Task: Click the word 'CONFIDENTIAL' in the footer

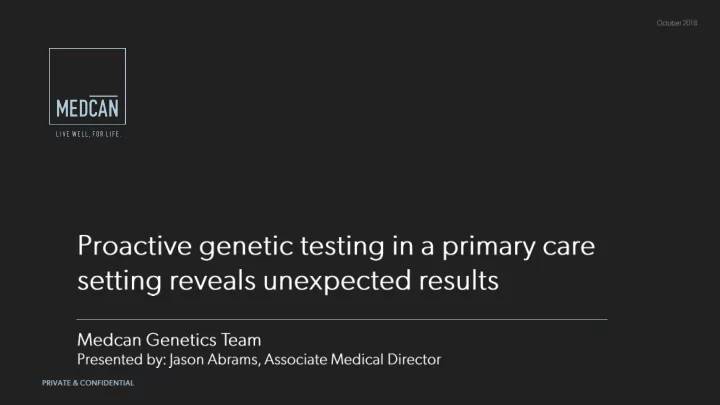Action: click(x=107, y=383)
